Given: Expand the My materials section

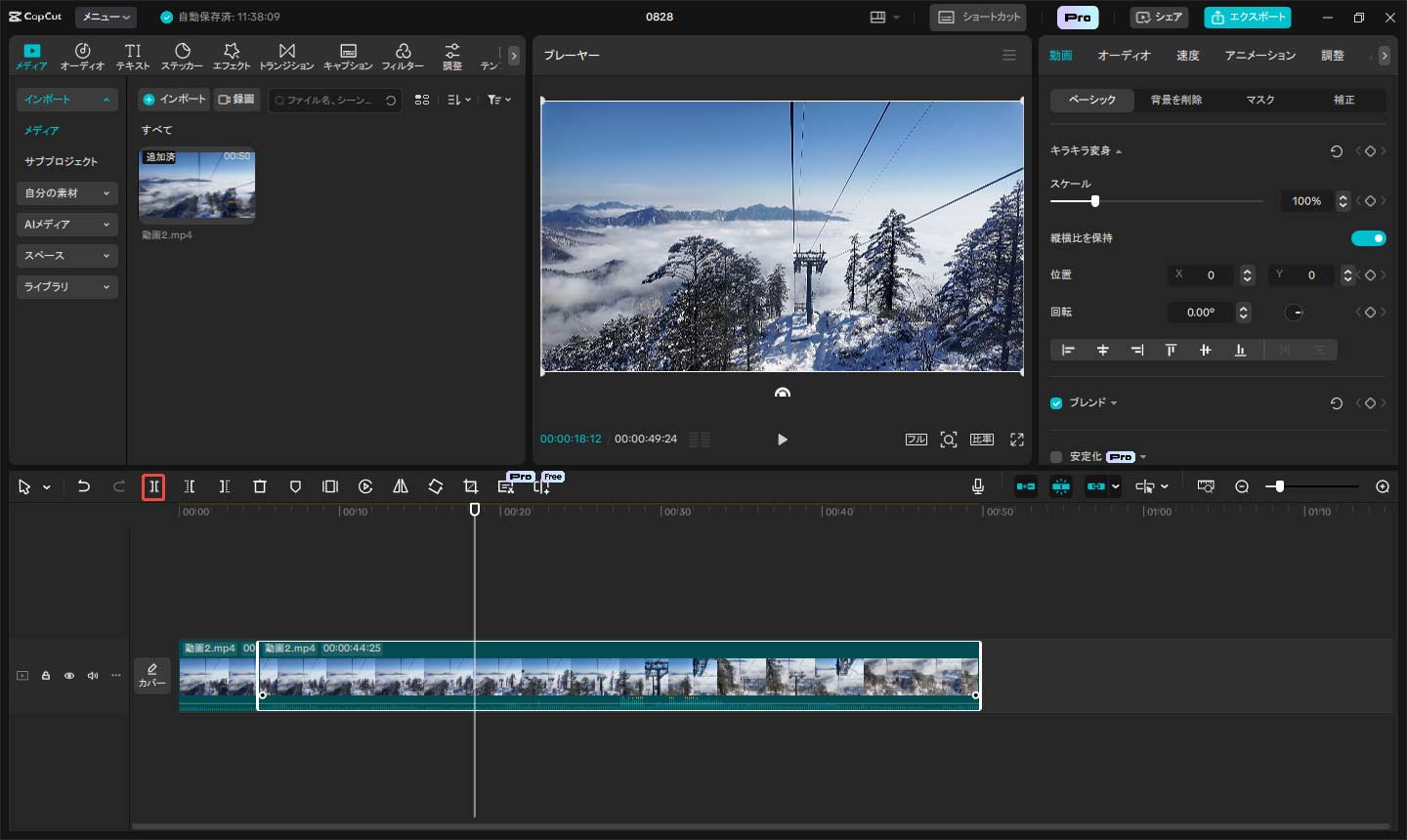Looking at the screenshot, I should pyautogui.click(x=67, y=193).
